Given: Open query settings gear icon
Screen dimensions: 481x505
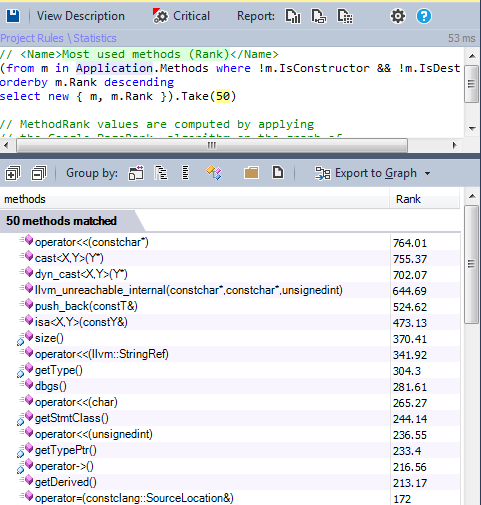Looking at the screenshot, I should coord(398,16).
